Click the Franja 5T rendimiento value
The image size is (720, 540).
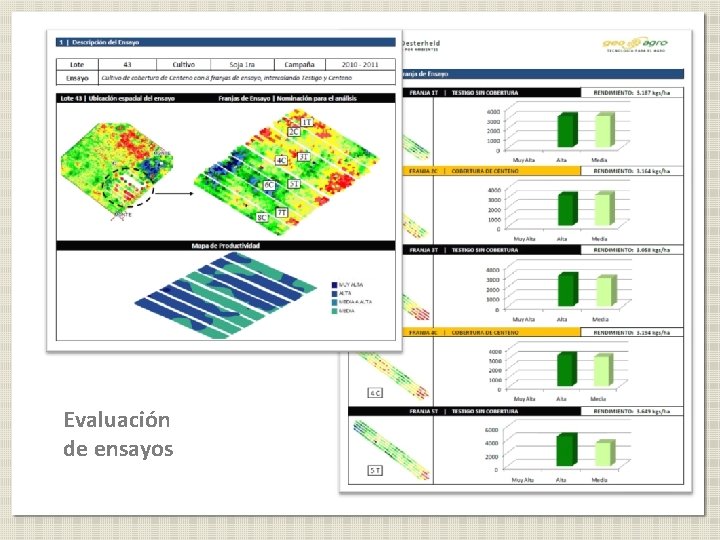pyautogui.click(x=631, y=411)
